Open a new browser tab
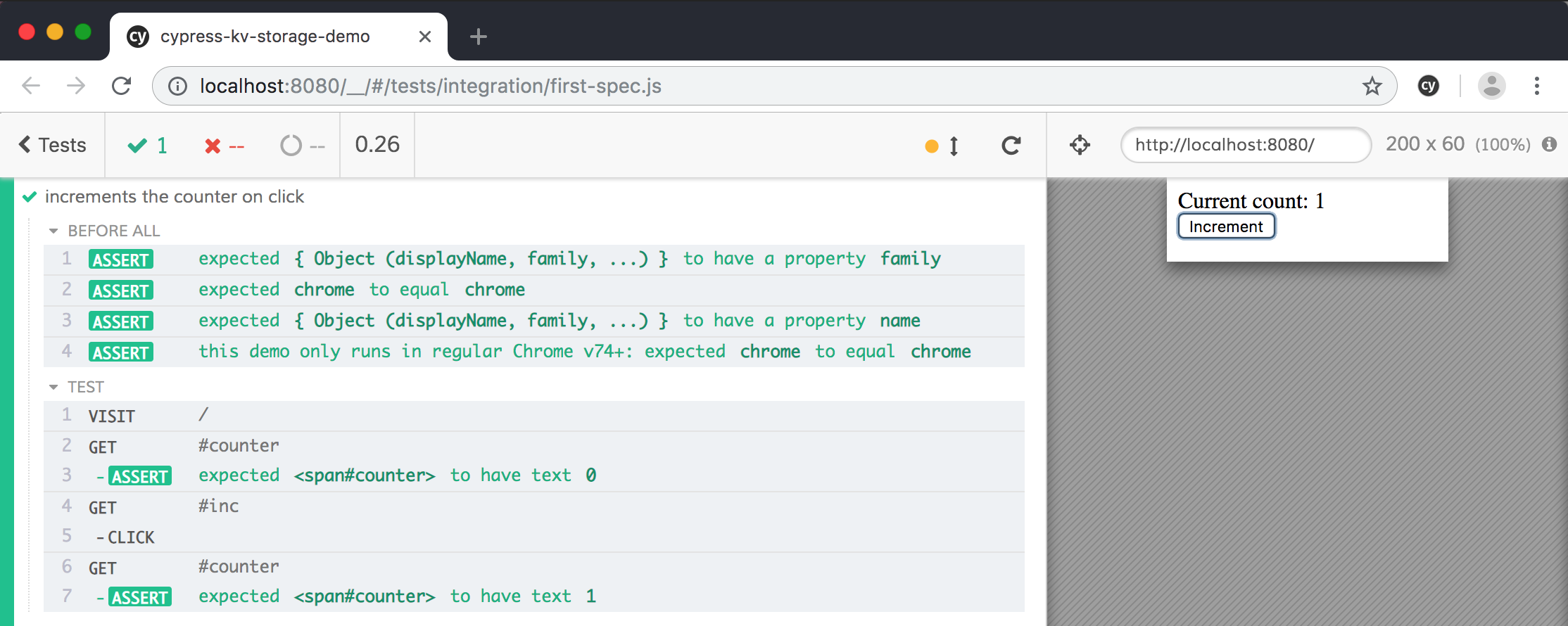The height and width of the screenshot is (626, 1568). 478,37
